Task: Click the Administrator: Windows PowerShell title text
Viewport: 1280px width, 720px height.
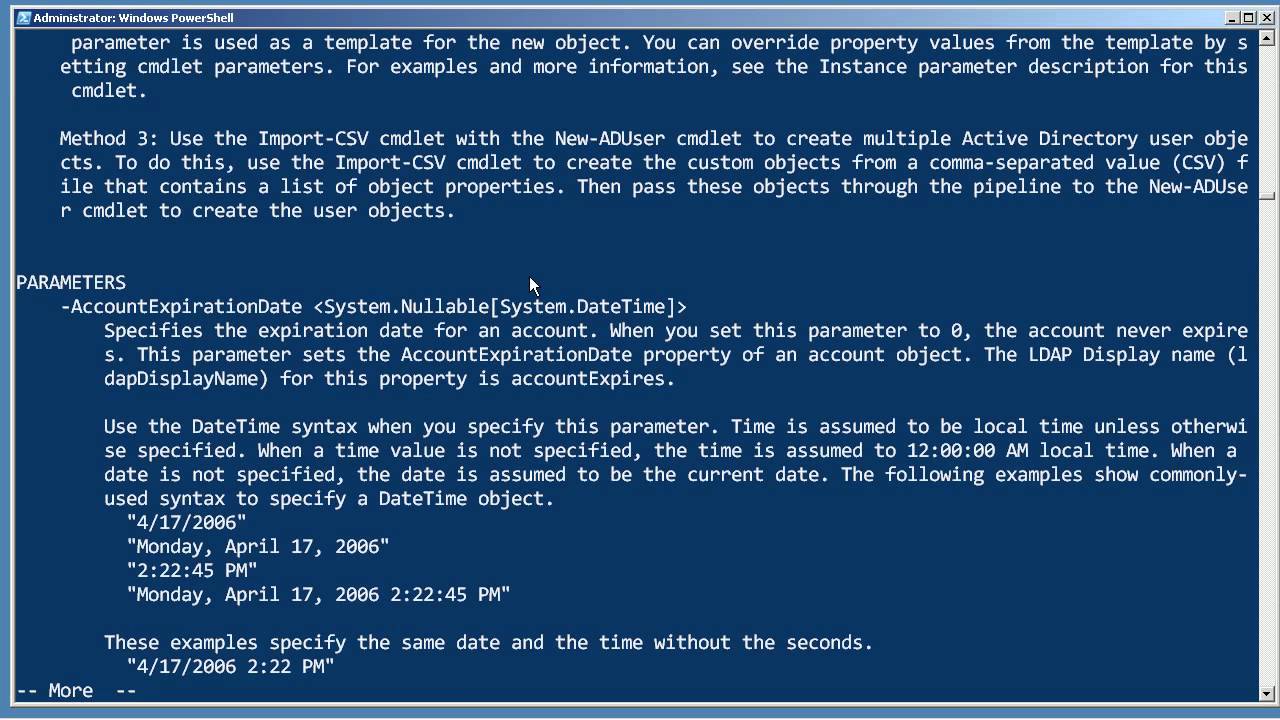Action: click(x=134, y=17)
